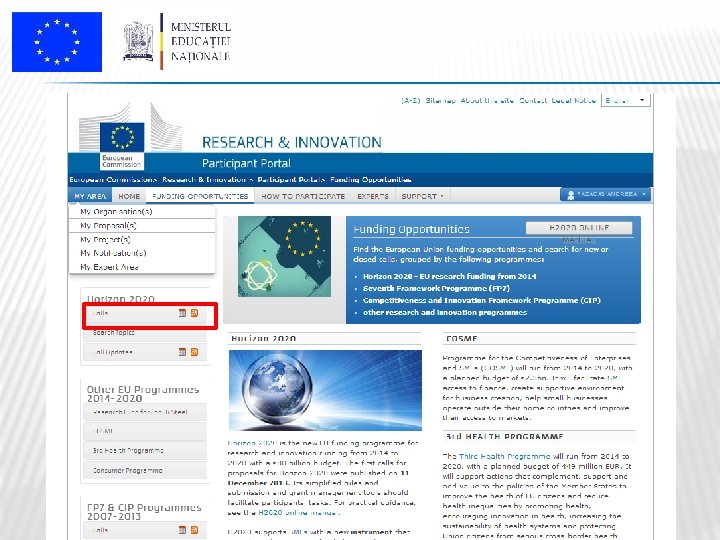Open other research and innovation programmes link

coord(445,312)
